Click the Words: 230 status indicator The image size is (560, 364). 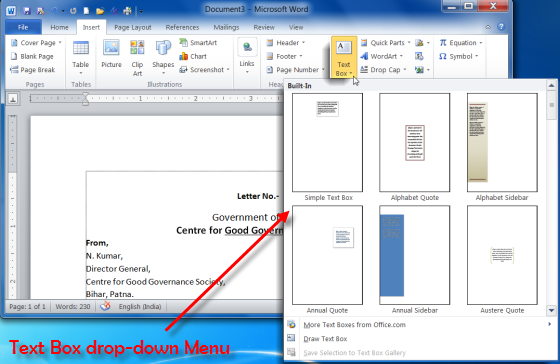pos(72,306)
